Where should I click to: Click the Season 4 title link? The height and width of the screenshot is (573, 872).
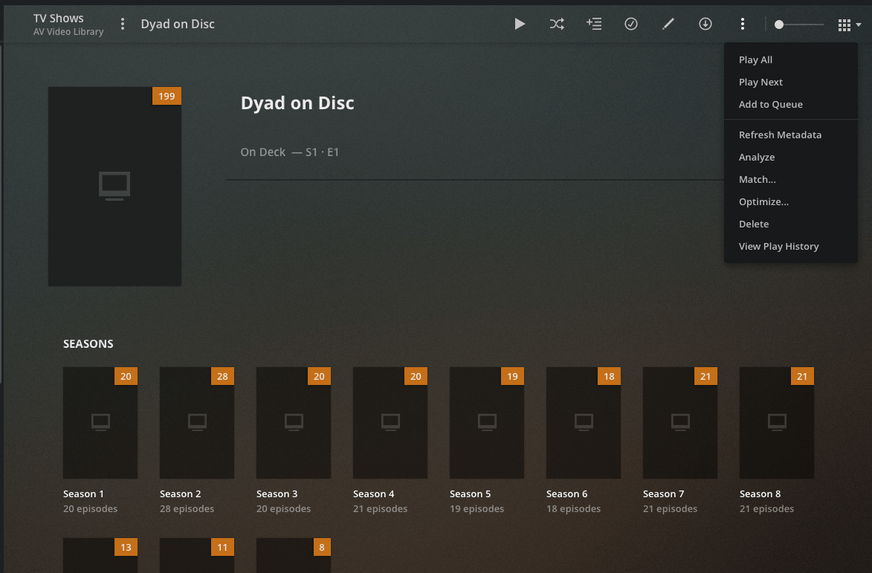pos(374,493)
